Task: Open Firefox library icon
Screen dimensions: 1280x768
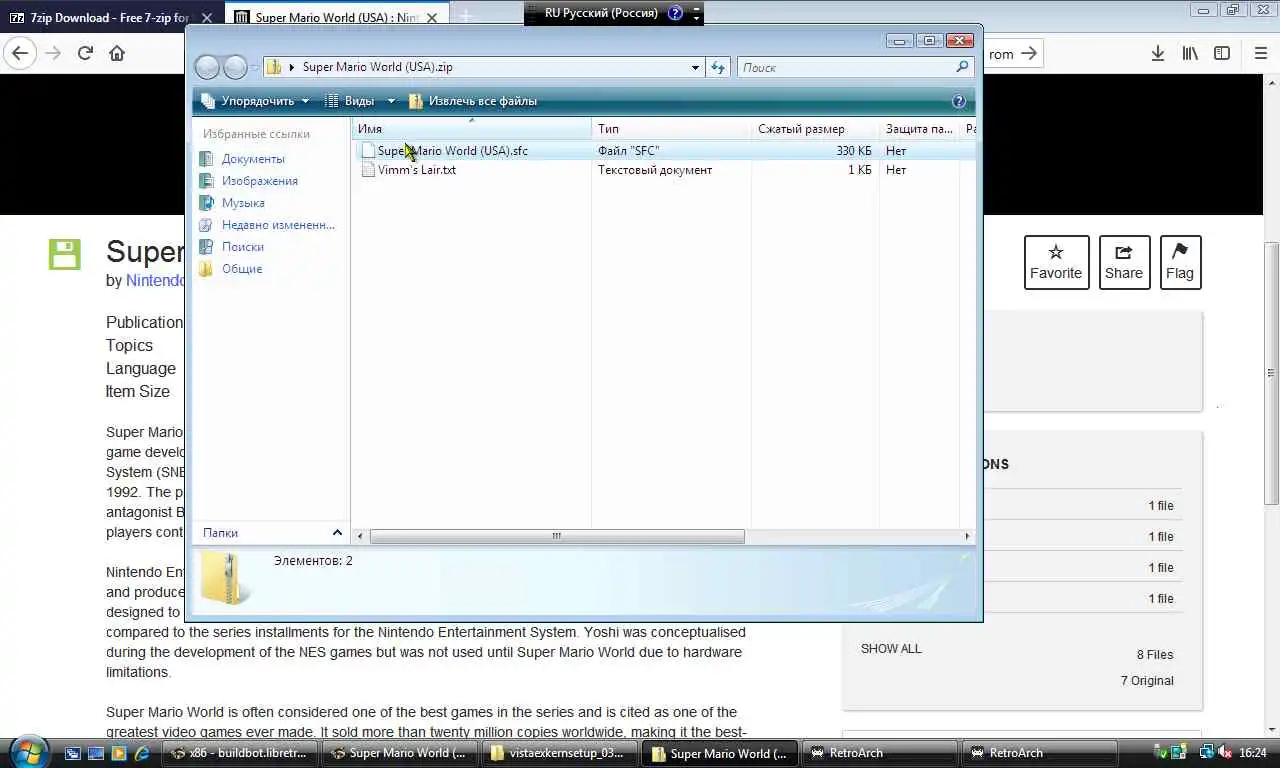Action: pos(1189,54)
